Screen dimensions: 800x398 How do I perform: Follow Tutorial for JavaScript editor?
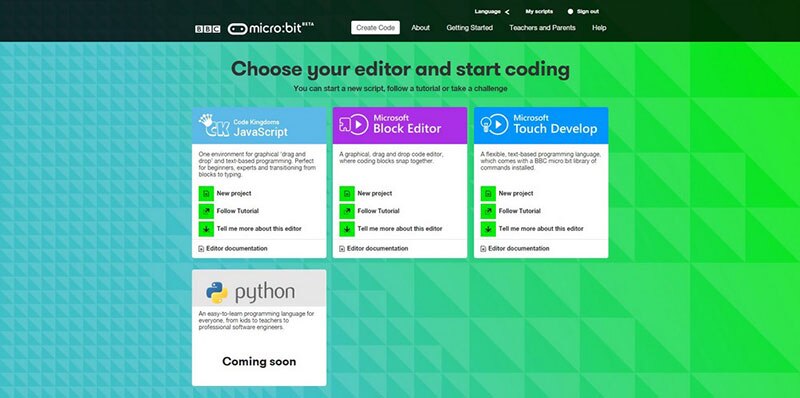pyautogui.click(x=238, y=211)
